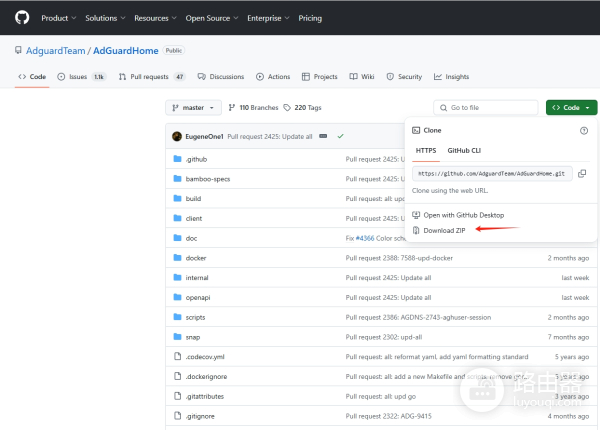This screenshot has width=600, height=430.
Task: Select the GitHub CLI clone tab
Action: [464, 150]
